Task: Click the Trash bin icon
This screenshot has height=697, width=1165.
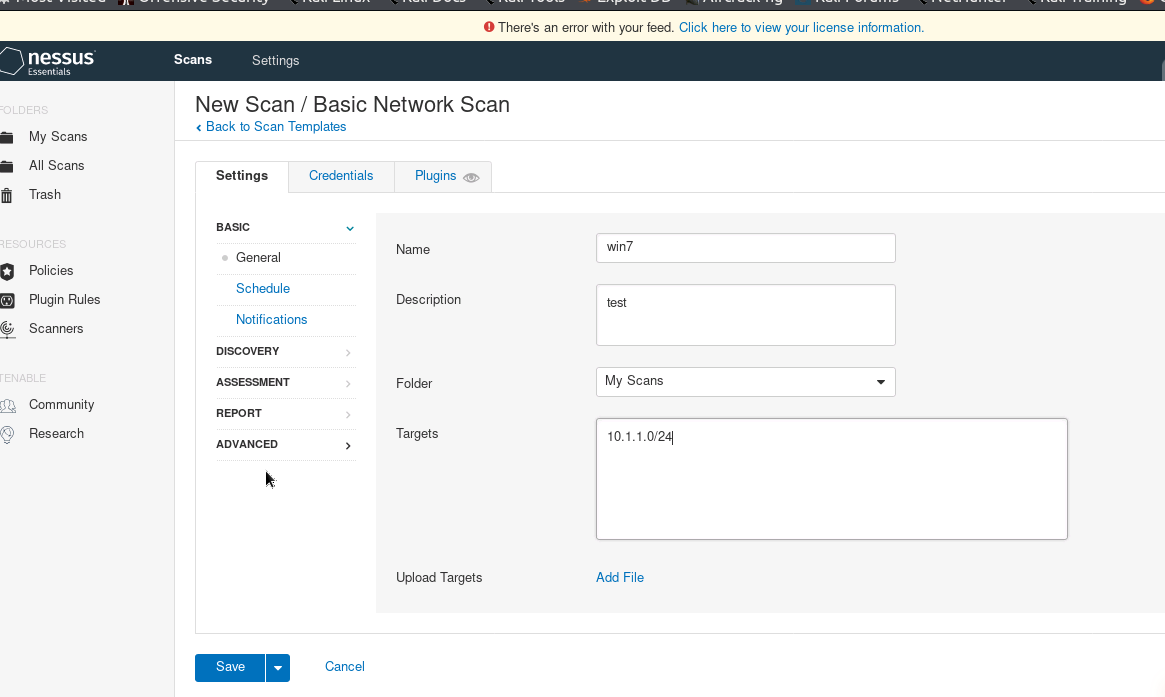Action: [x=7, y=195]
